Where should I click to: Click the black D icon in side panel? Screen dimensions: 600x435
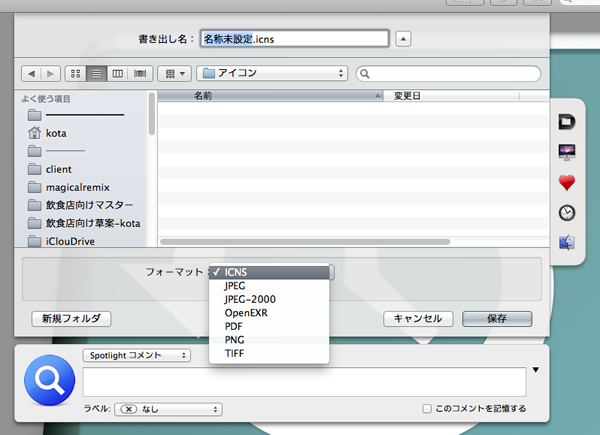pyautogui.click(x=567, y=122)
